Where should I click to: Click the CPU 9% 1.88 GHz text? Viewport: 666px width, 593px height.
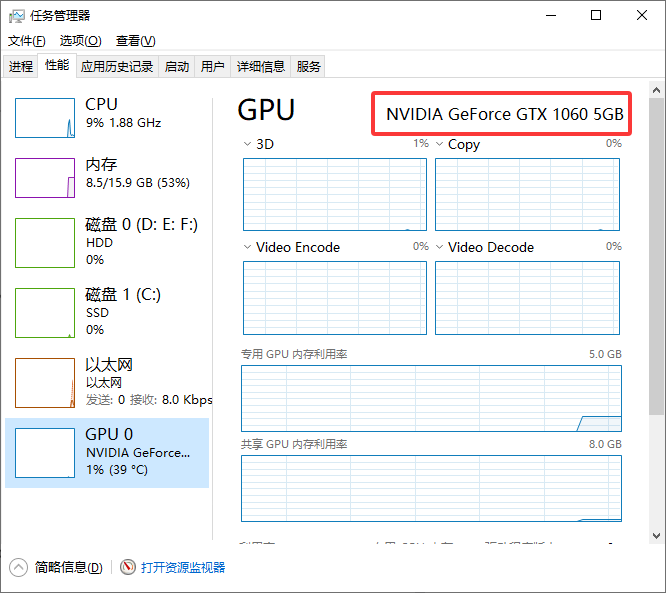pos(123,123)
